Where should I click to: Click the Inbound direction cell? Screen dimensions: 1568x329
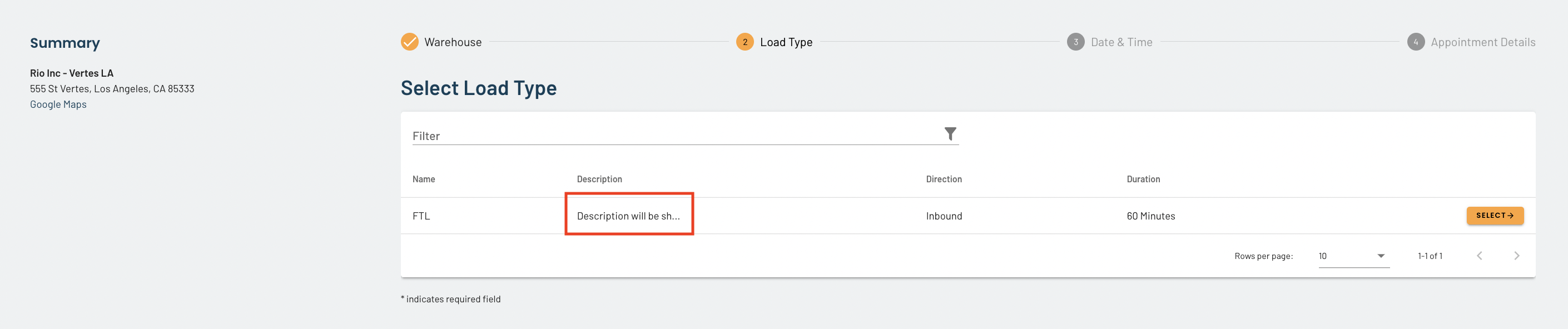tap(944, 216)
